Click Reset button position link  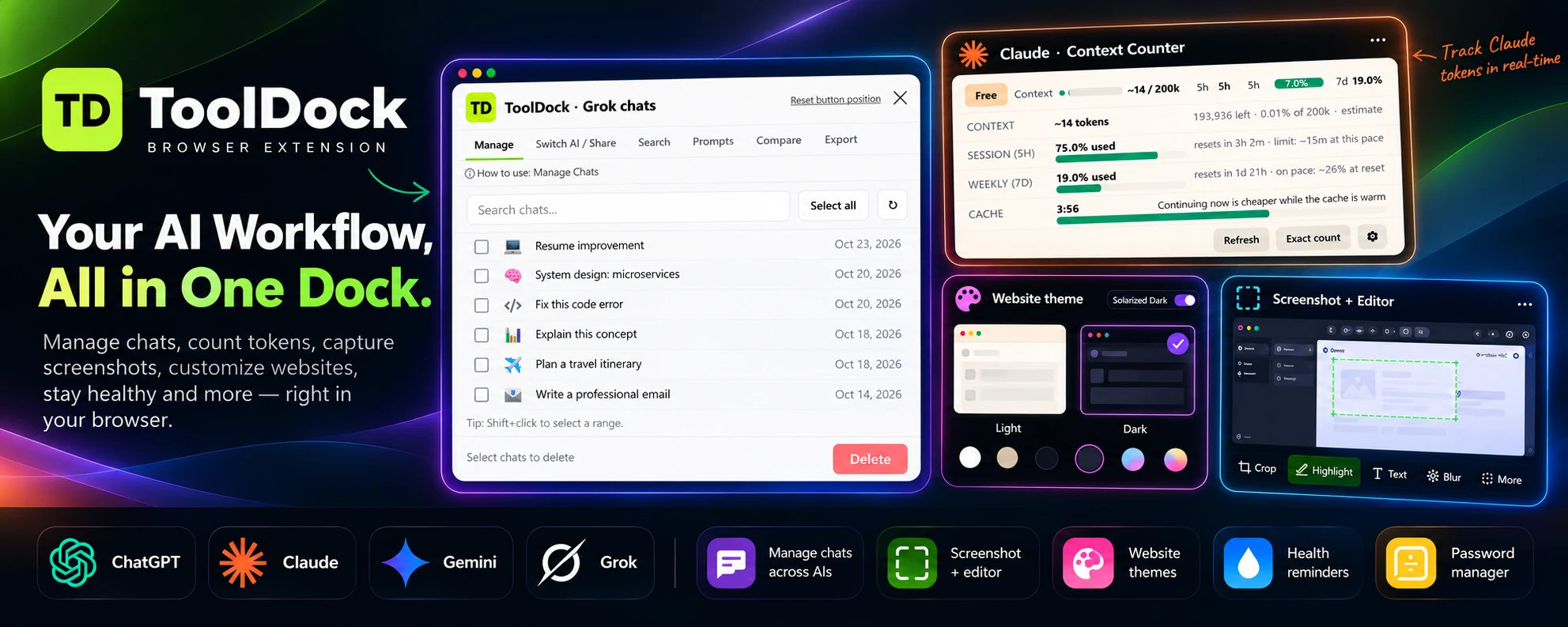click(836, 100)
